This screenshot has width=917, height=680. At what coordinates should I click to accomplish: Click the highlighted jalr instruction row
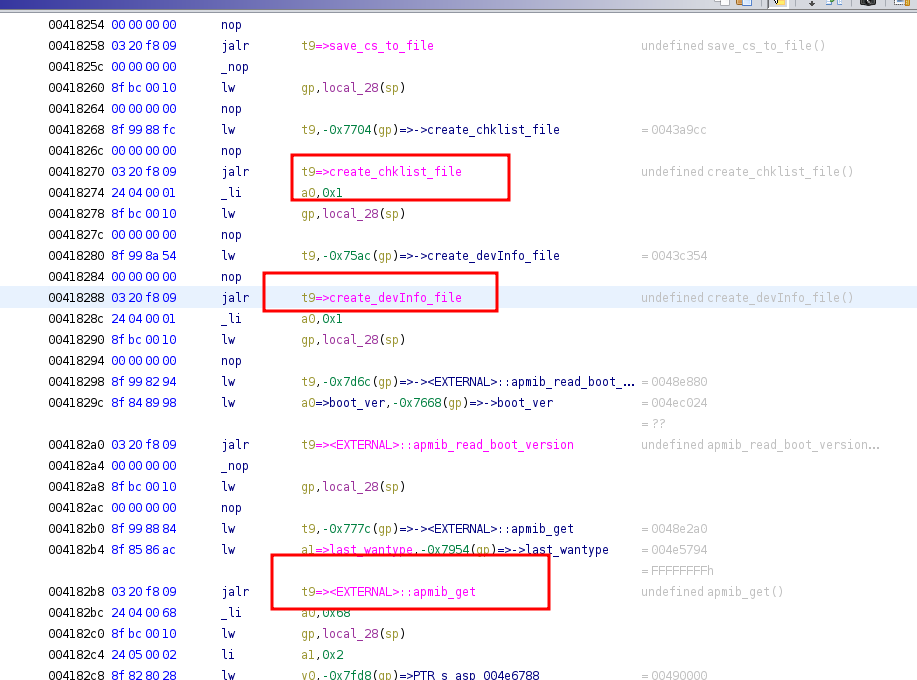pyautogui.click(x=234, y=297)
